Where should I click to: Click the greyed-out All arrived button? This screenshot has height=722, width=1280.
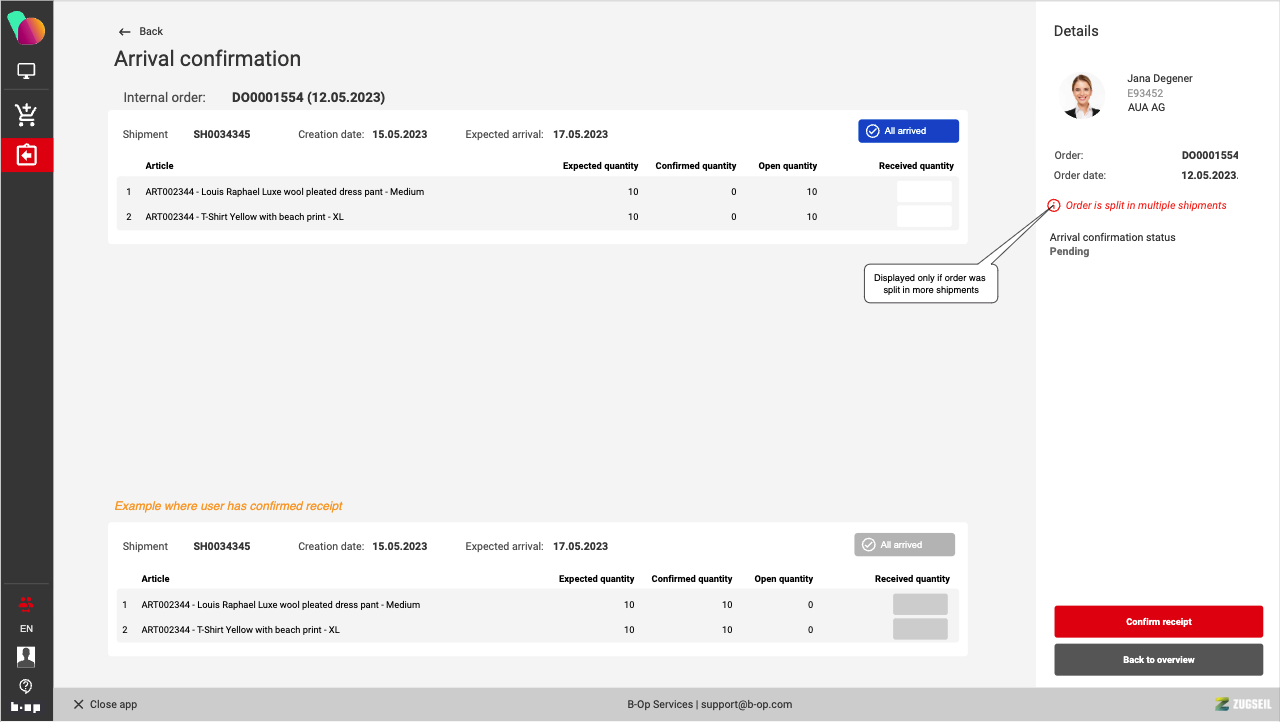904,545
